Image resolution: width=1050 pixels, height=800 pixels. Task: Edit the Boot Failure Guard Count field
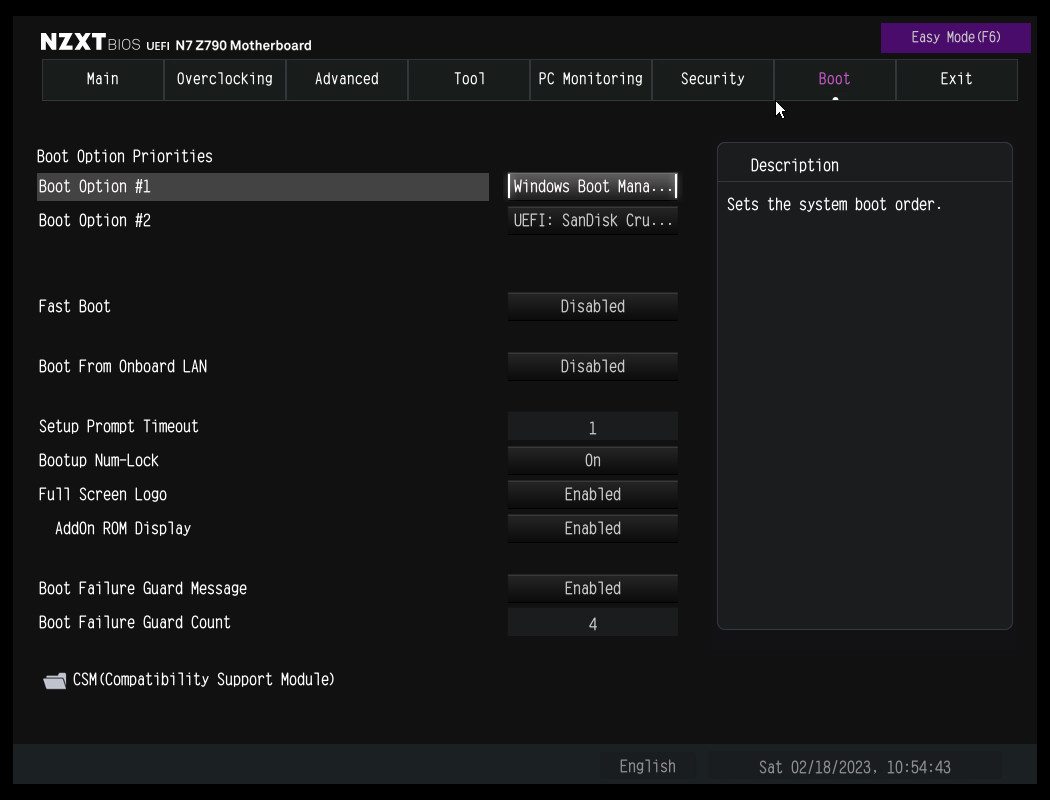pyautogui.click(x=593, y=623)
